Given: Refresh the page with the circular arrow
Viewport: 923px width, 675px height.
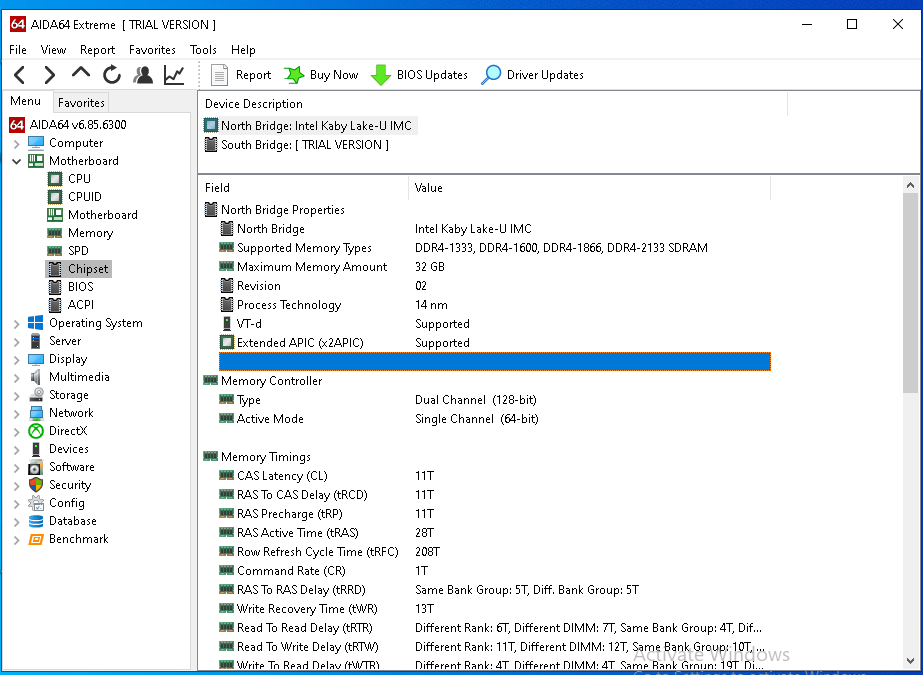Looking at the screenshot, I should (112, 75).
